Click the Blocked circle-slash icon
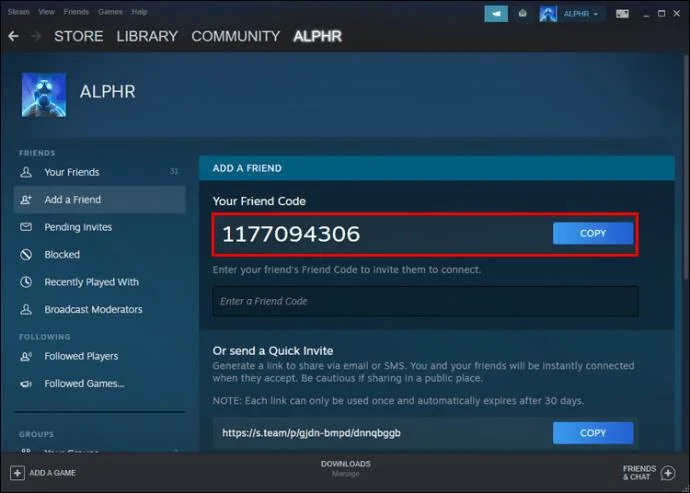Viewport: 690px width, 493px height. point(26,254)
